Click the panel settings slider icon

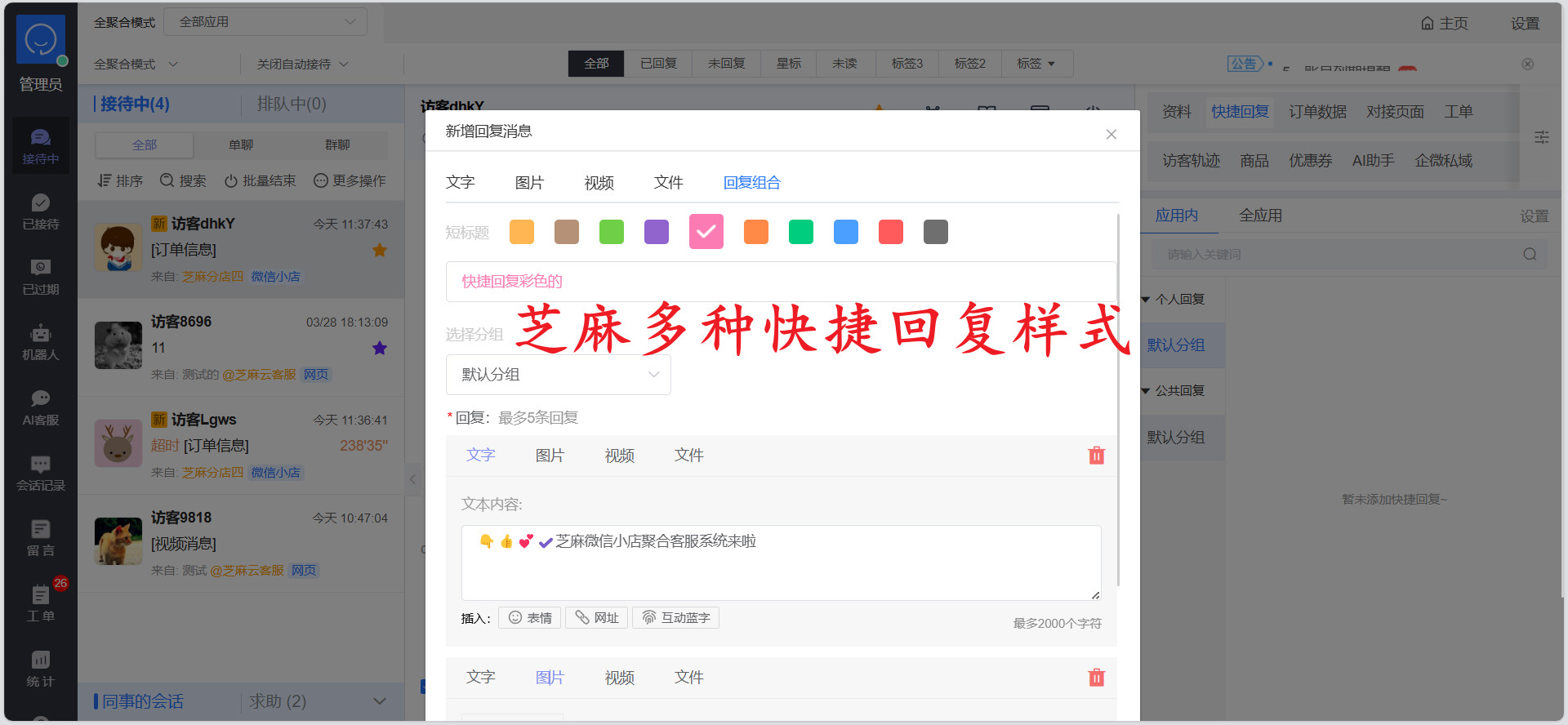[x=1542, y=137]
